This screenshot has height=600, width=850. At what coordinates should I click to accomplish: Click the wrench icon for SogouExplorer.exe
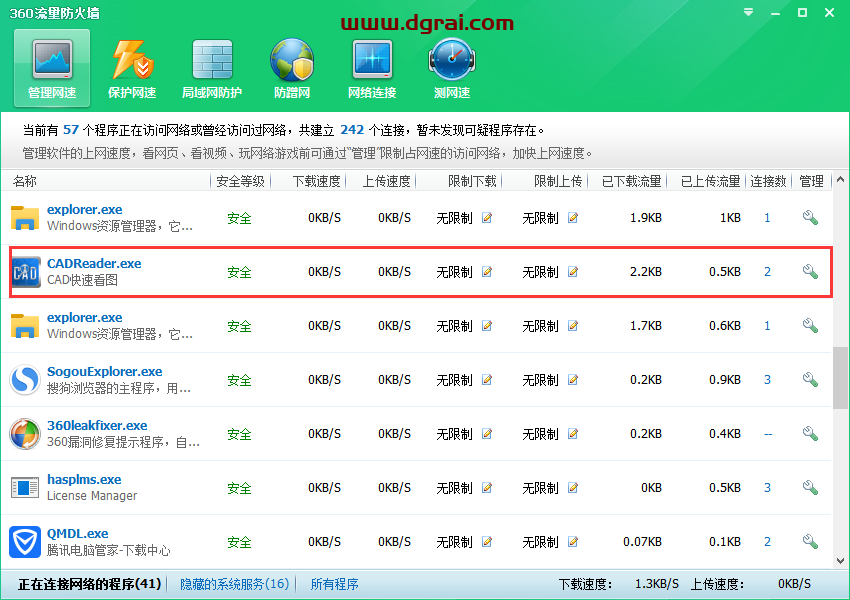(x=810, y=380)
